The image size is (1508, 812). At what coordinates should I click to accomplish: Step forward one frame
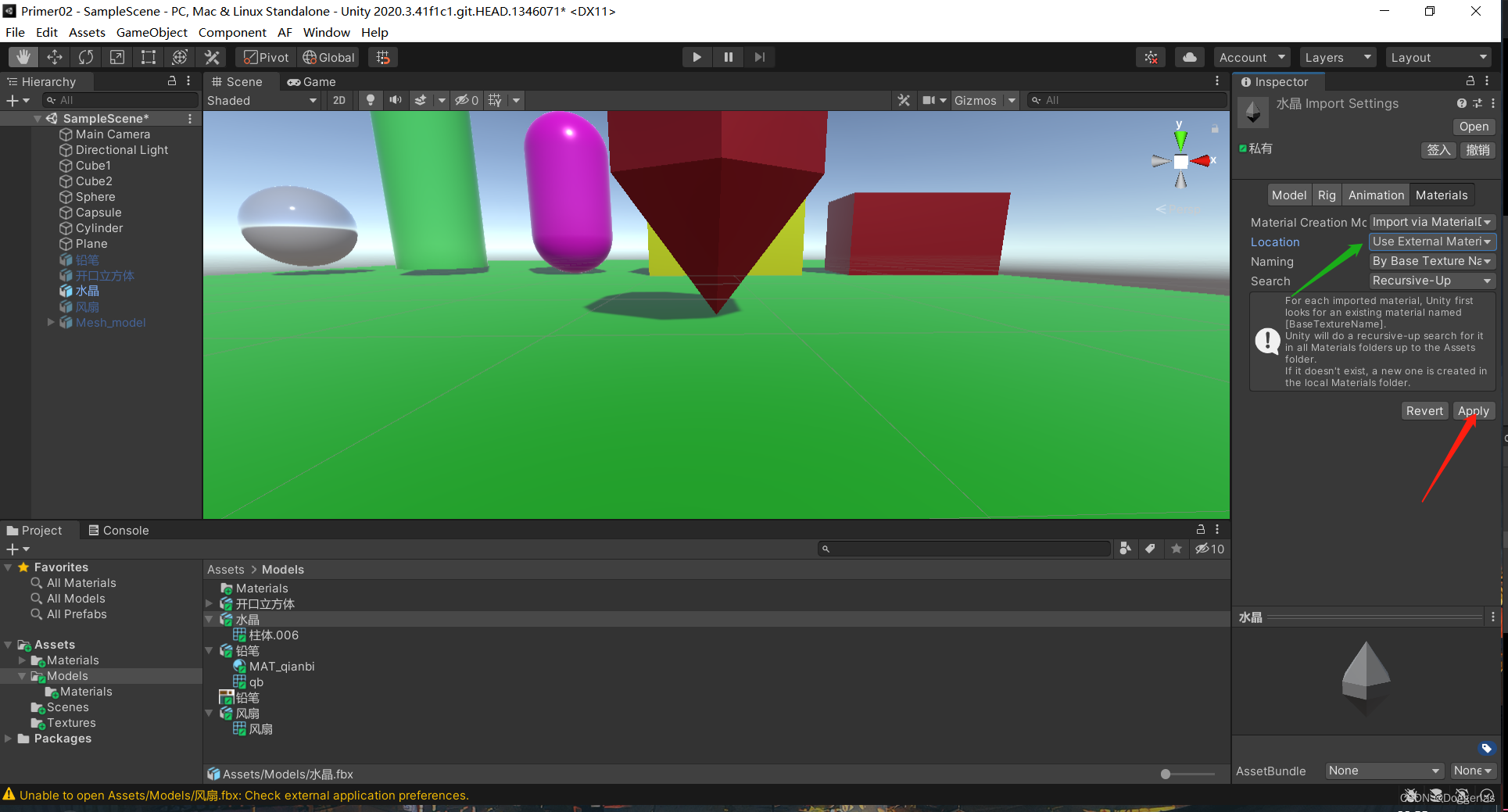pyautogui.click(x=759, y=57)
